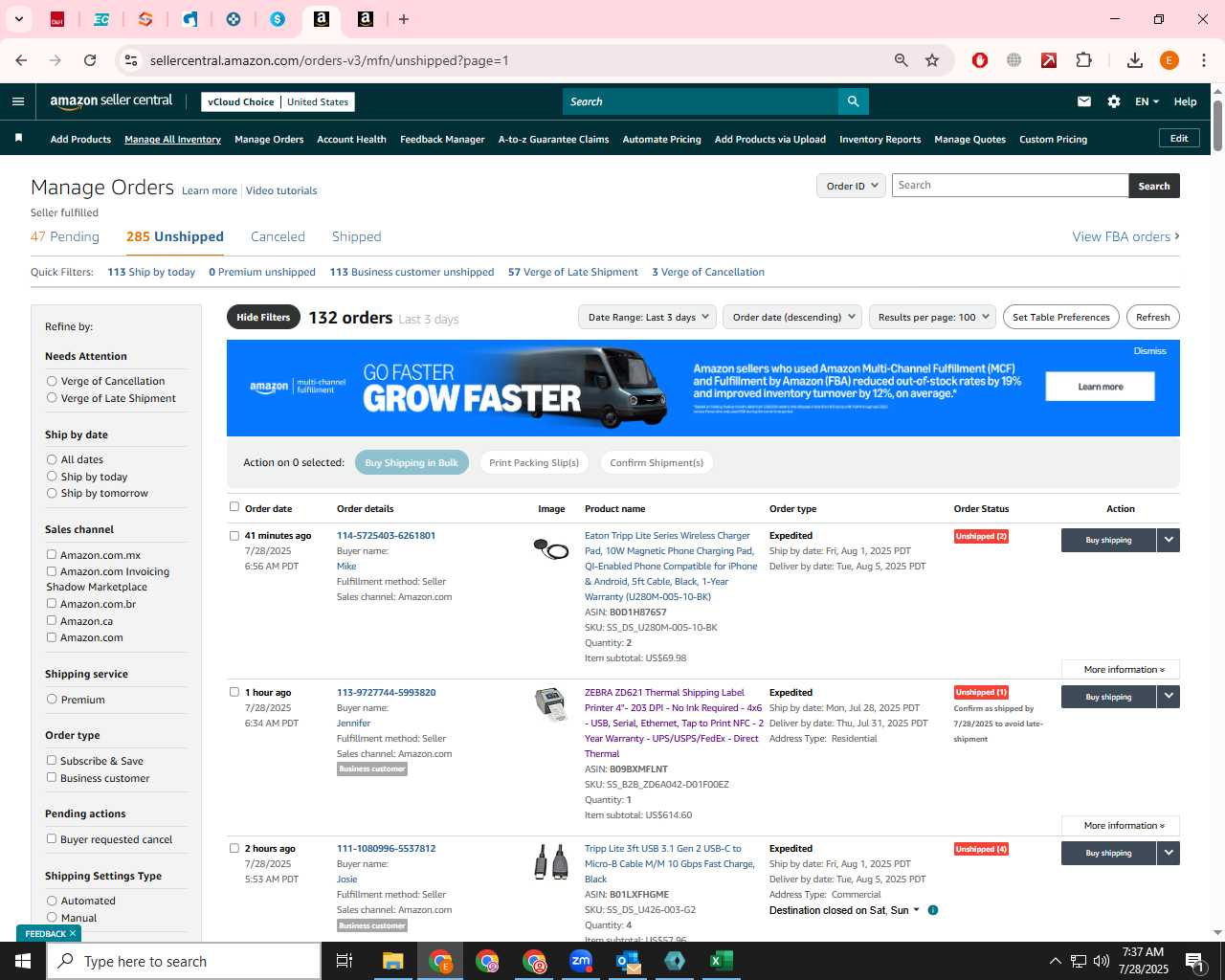This screenshot has width=1225, height=980.
Task: Switch to the 47 Pending tab
Action: [x=65, y=236]
